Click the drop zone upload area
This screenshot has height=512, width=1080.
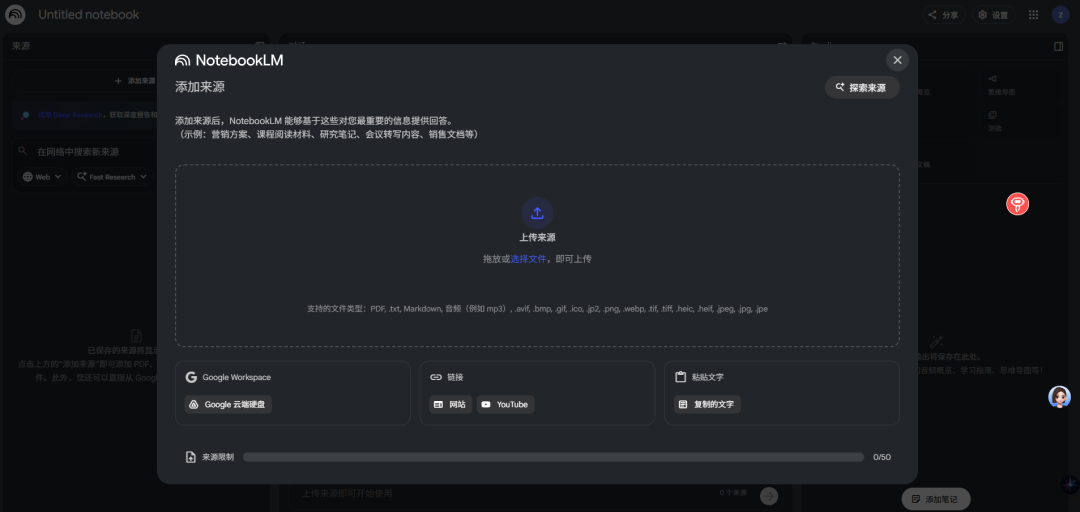537,255
